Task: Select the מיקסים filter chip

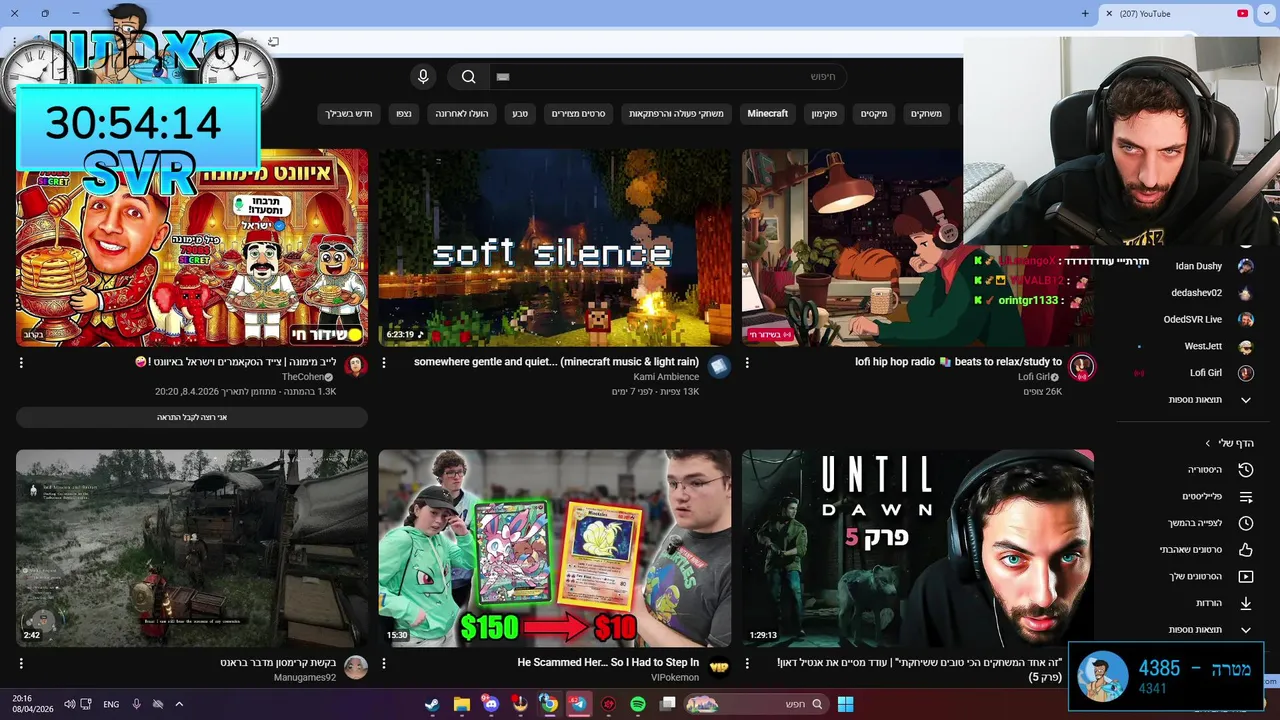Action: pyautogui.click(x=874, y=114)
